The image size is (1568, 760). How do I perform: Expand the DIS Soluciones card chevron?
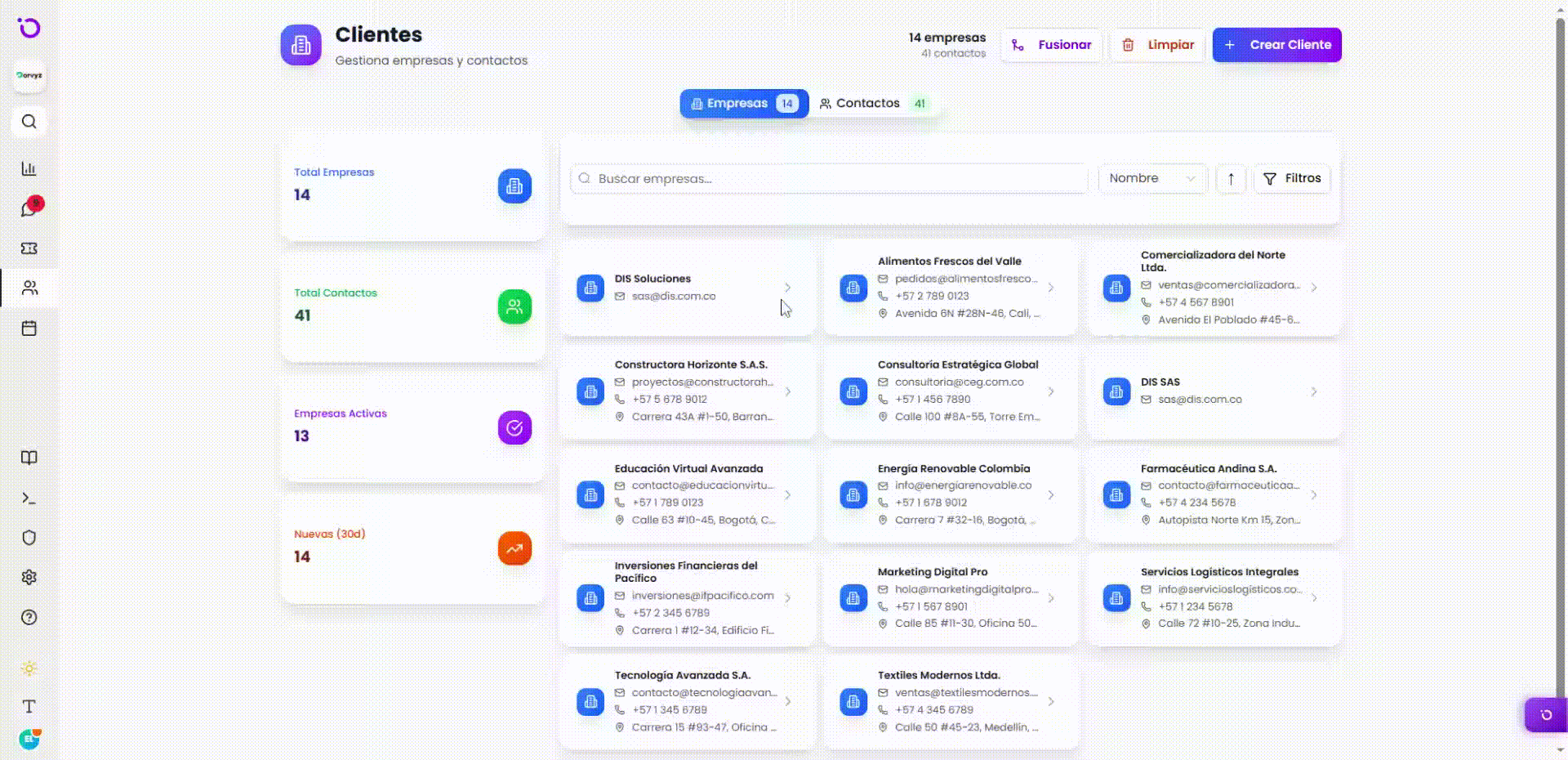(787, 288)
